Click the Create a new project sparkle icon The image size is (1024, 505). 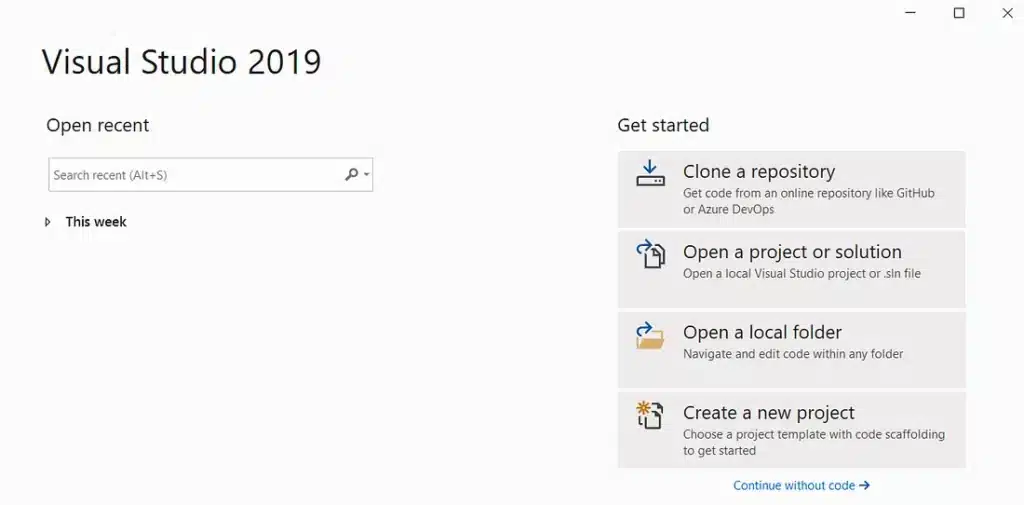coord(650,415)
